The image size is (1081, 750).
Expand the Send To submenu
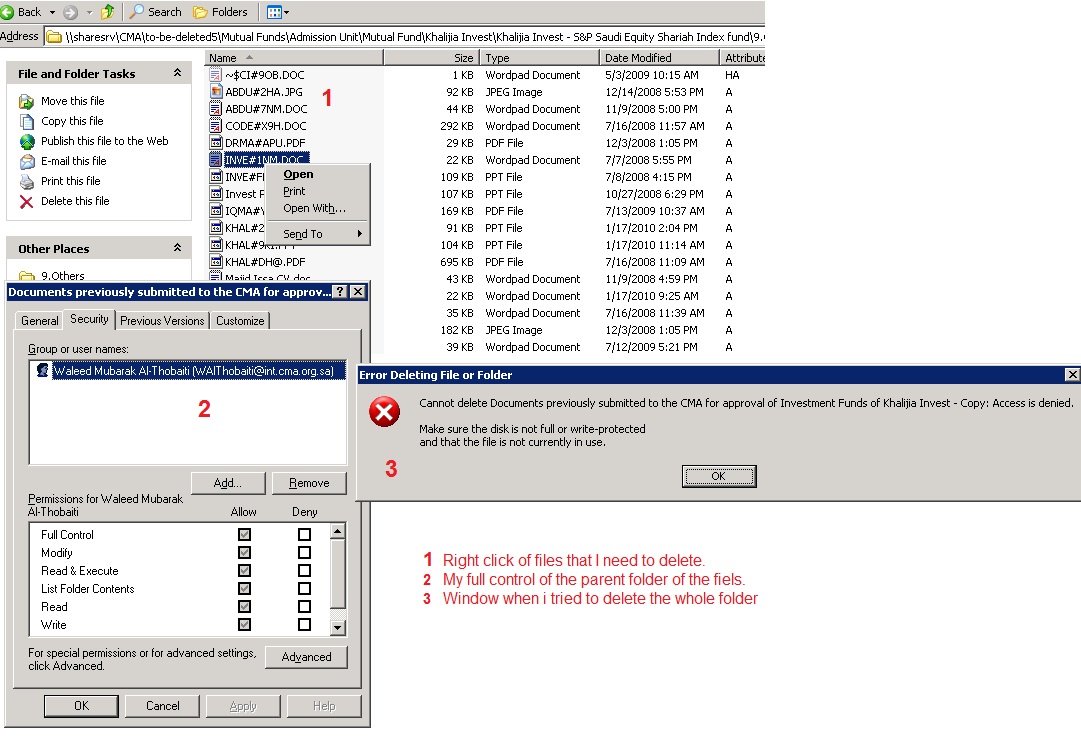tap(318, 234)
